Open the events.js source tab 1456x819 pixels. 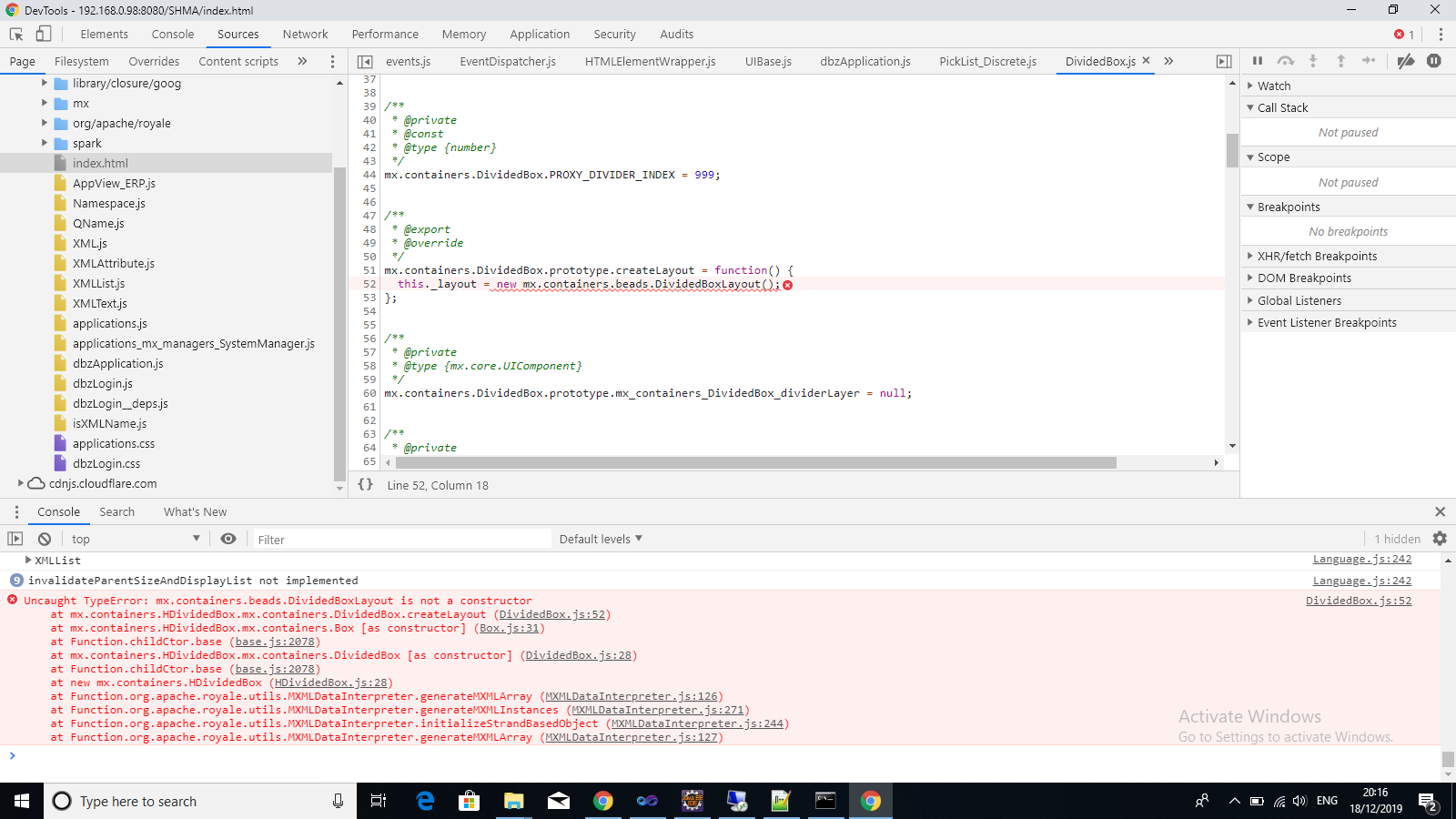click(408, 61)
